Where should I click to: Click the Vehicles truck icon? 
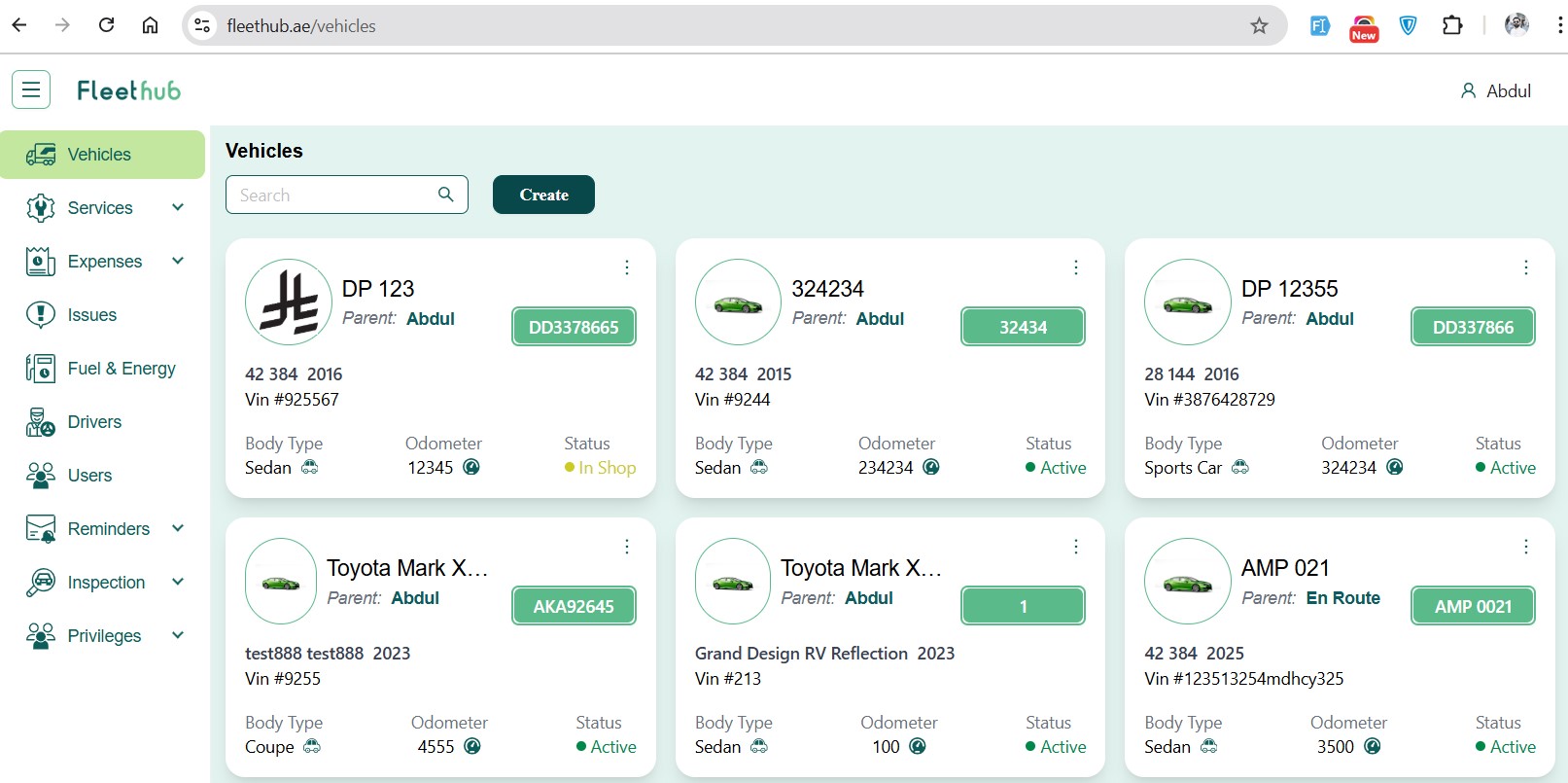tap(41, 155)
